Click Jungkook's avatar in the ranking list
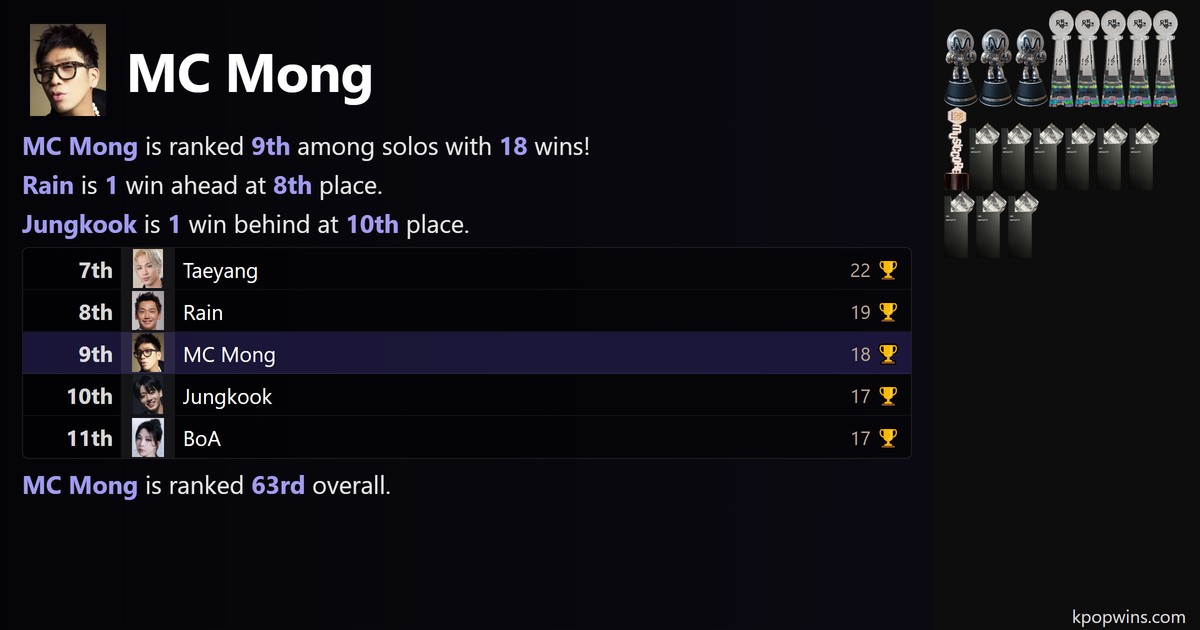This screenshot has width=1200, height=630. [148, 397]
